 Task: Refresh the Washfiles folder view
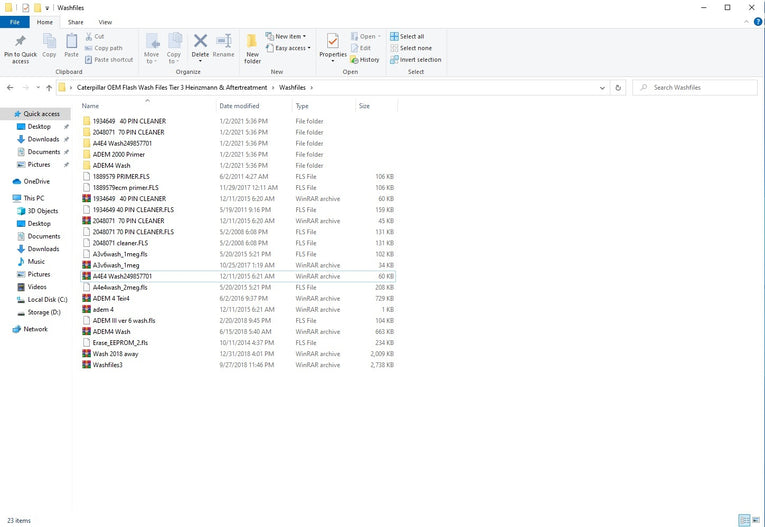click(619, 88)
